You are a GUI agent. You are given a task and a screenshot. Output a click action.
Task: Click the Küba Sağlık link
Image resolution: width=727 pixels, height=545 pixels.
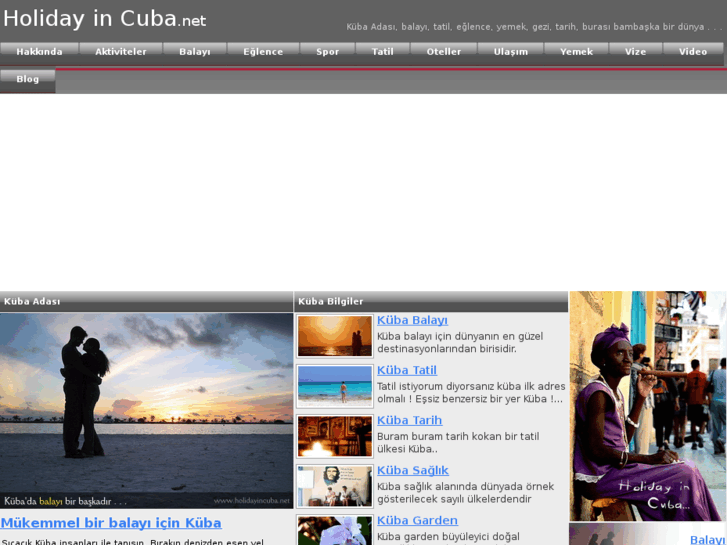pos(413,470)
